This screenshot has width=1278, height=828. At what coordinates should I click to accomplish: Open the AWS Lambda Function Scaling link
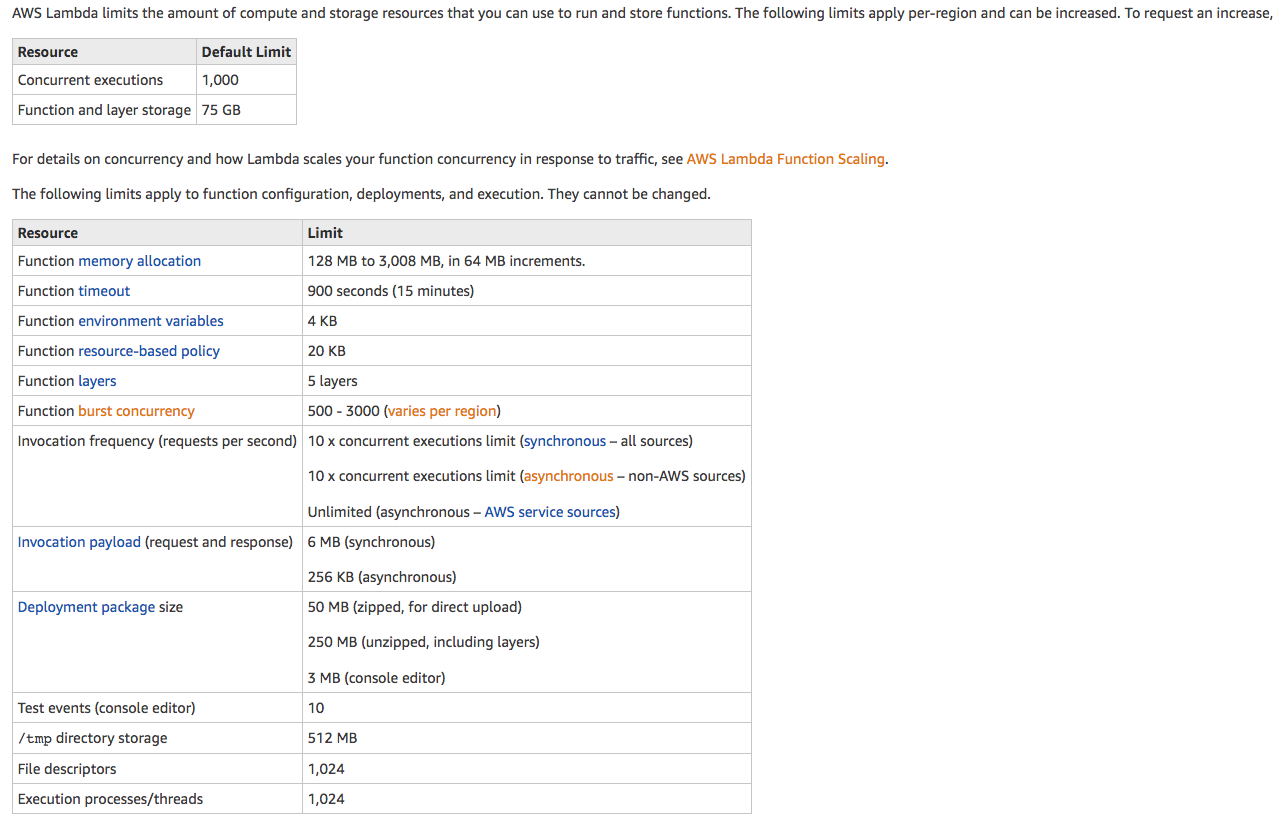(785, 159)
